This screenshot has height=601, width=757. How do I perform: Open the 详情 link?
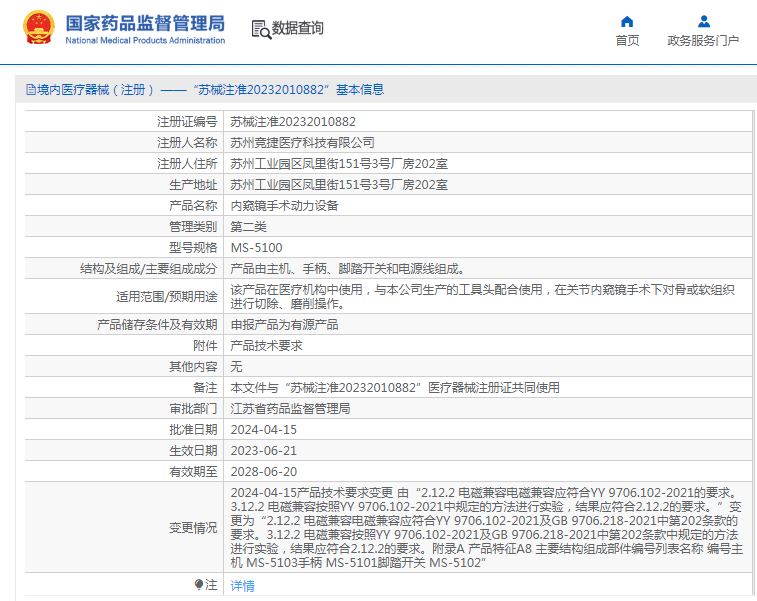pos(242,586)
